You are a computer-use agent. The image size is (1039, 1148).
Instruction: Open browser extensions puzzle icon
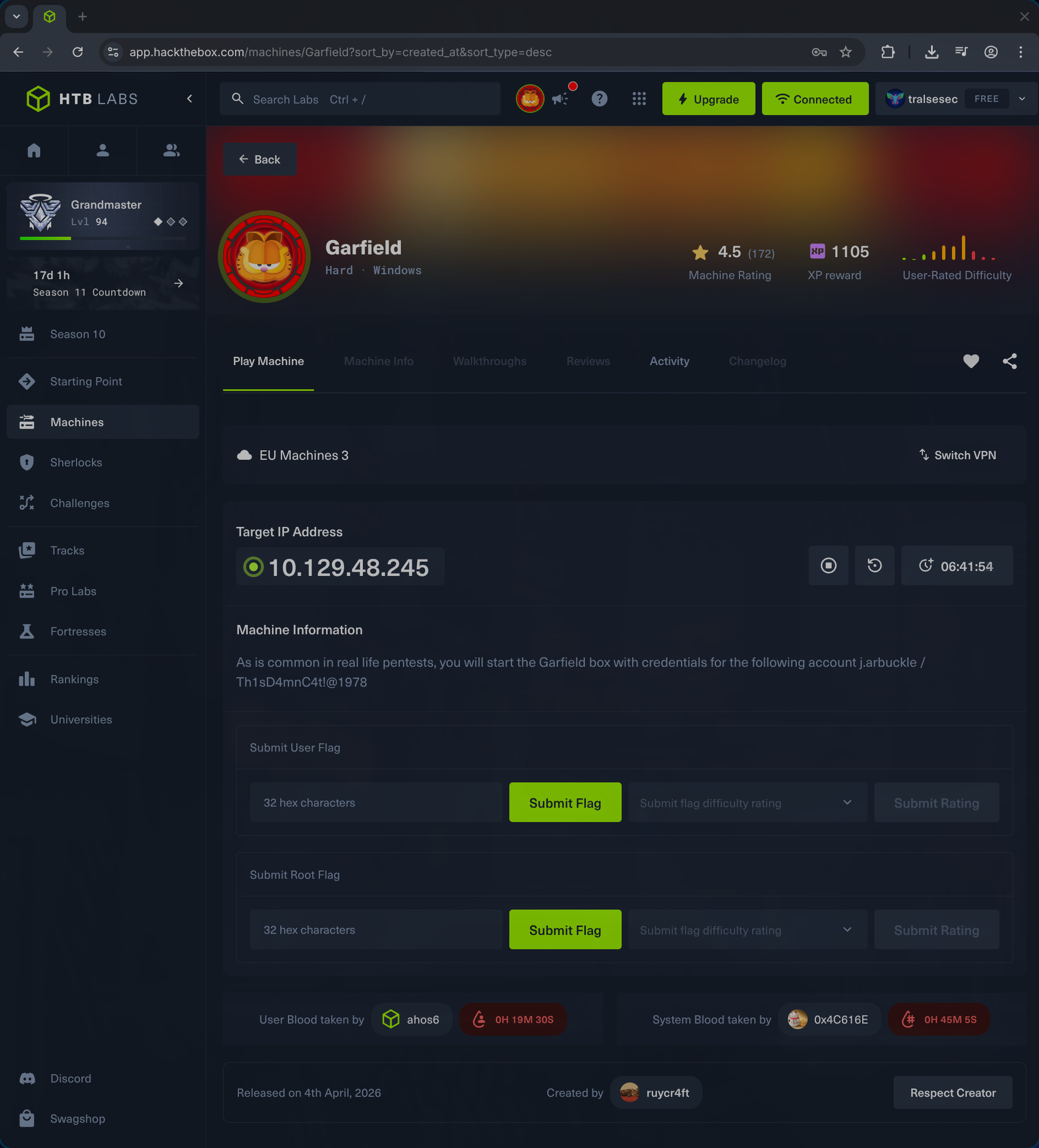(x=887, y=52)
